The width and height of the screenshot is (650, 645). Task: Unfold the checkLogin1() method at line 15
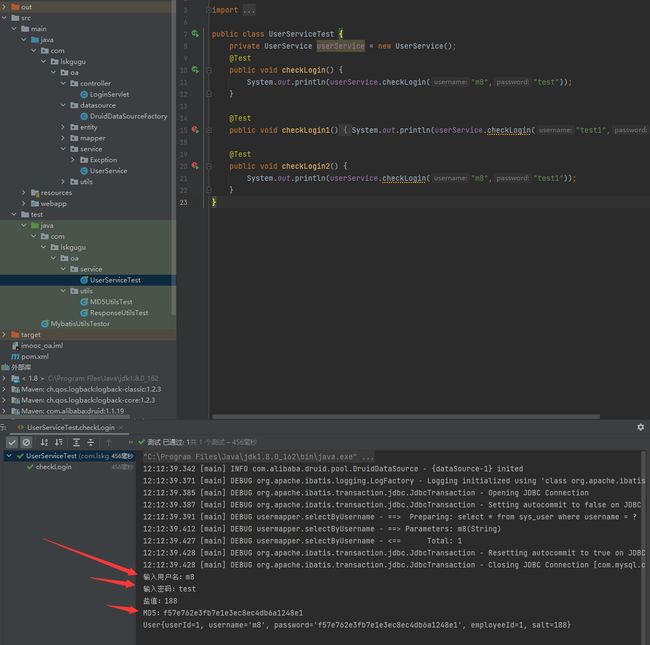[209, 130]
